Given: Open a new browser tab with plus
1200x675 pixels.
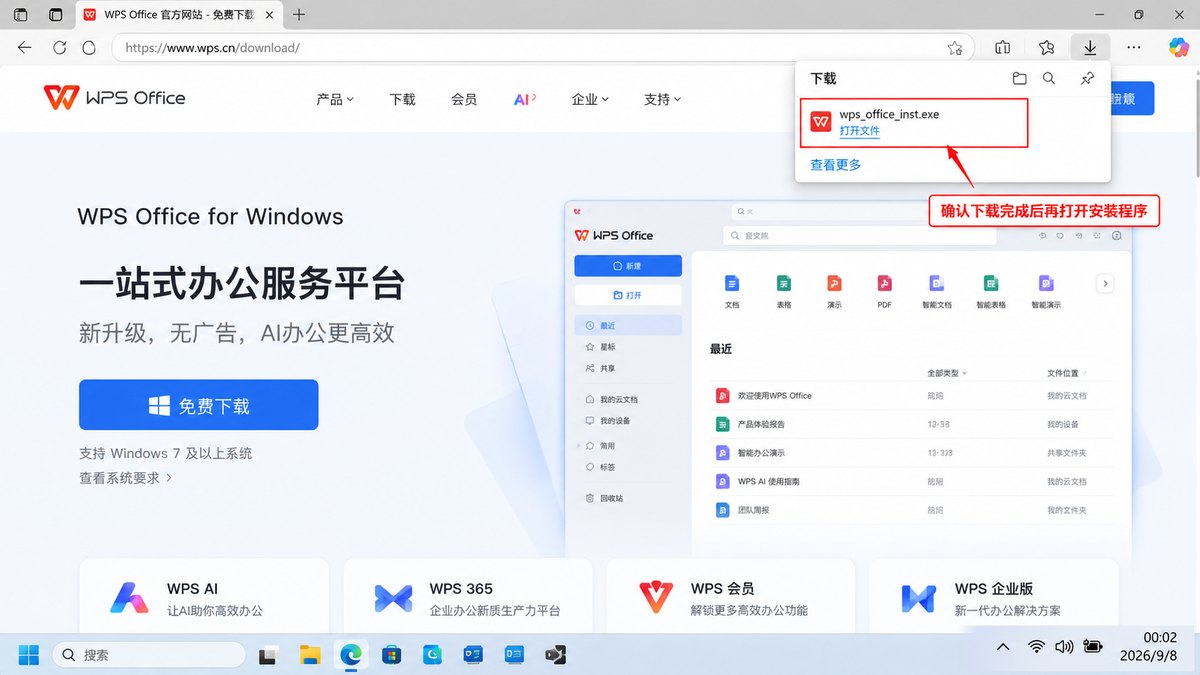Looking at the screenshot, I should coord(299,15).
